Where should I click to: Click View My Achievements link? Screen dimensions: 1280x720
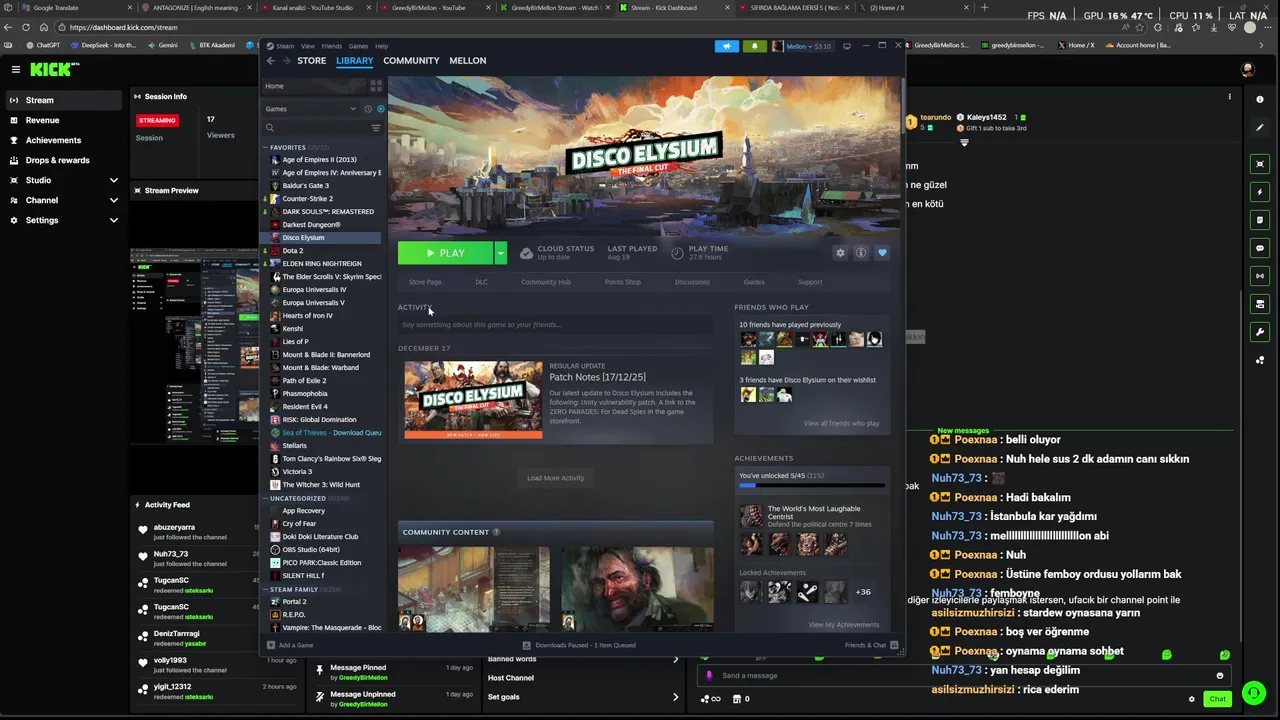click(843, 625)
